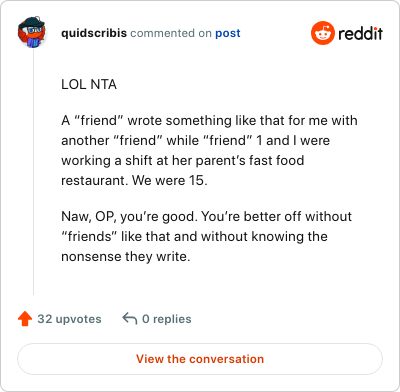Click the line beginning 'another "friend" while'

(196, 140)
